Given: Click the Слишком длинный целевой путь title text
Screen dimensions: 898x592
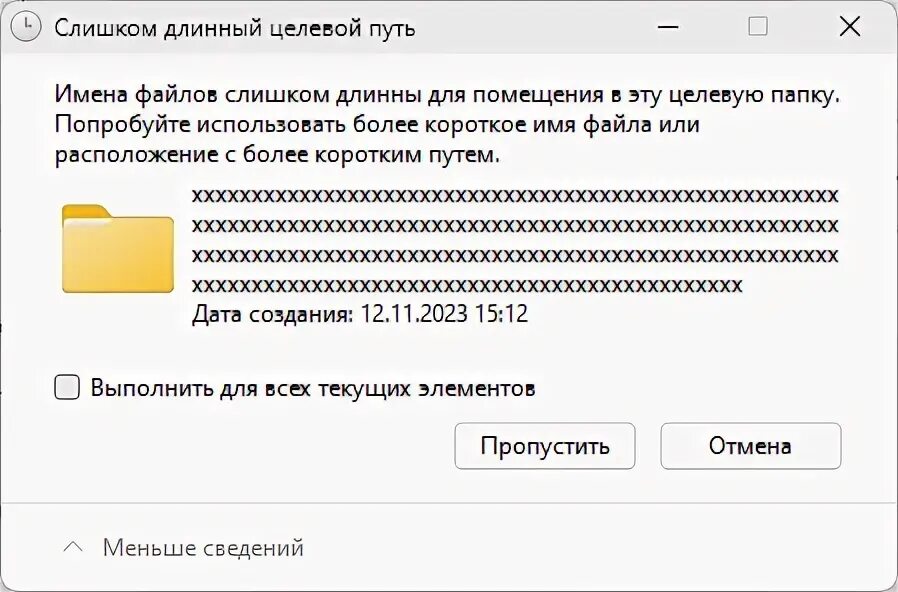Looking at the screenshot, I should [x=235, y=28].
